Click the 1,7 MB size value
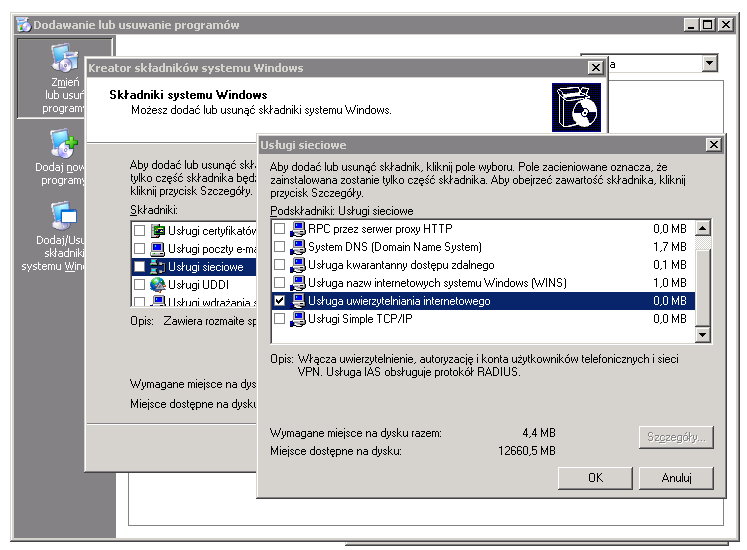 [x=669, y=247]
